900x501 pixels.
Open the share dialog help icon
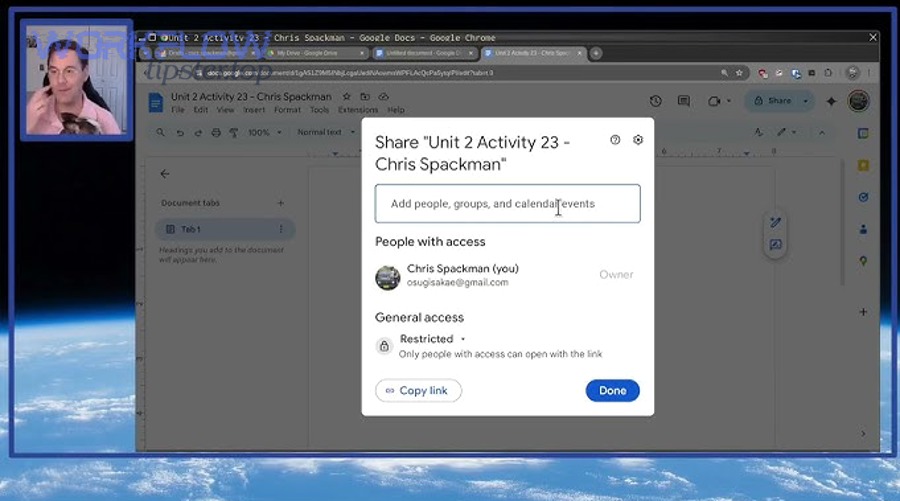615,140
